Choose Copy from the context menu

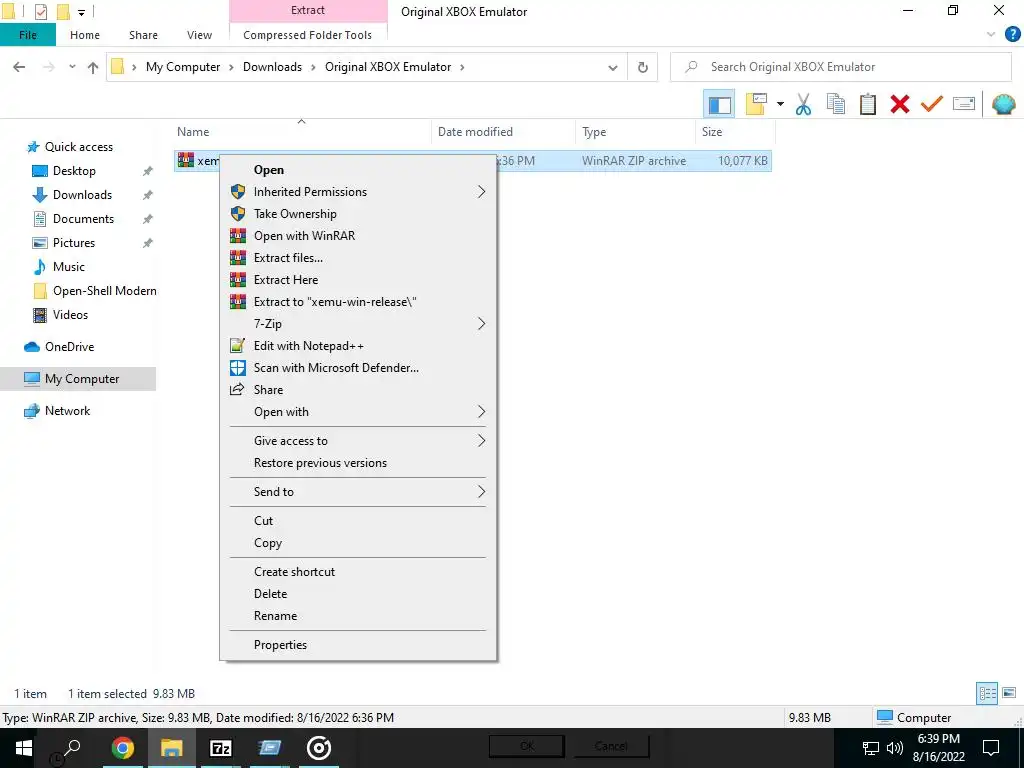click(358, 543)
